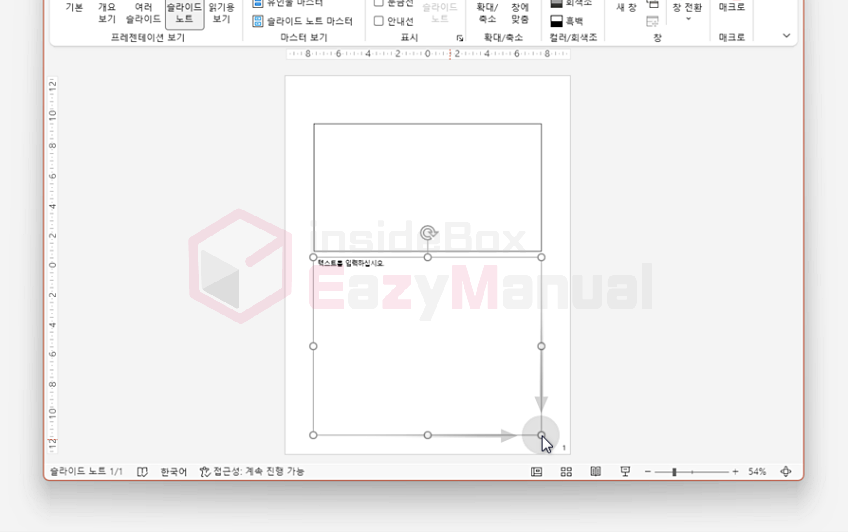The height and width of the screenshot is (532, 848).
Task: Select the bottom-center resize handle of notes box
Action: 428,435
